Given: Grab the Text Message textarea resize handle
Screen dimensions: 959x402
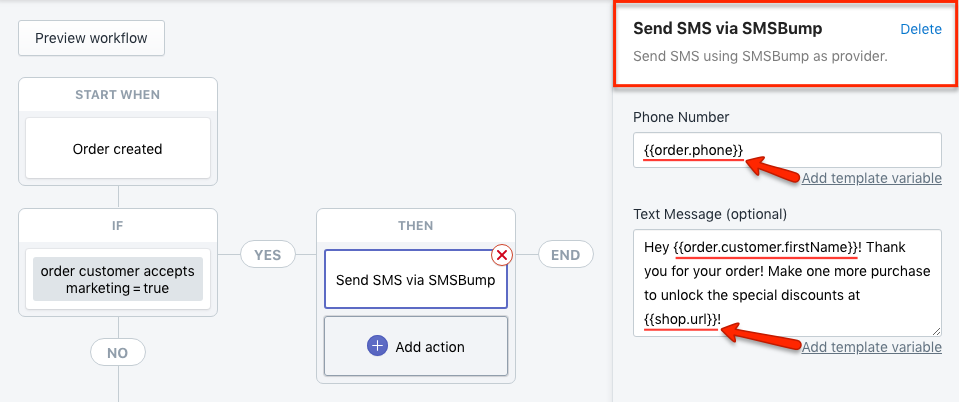Looking at the screenshot, I should click(x=936, y=331).
